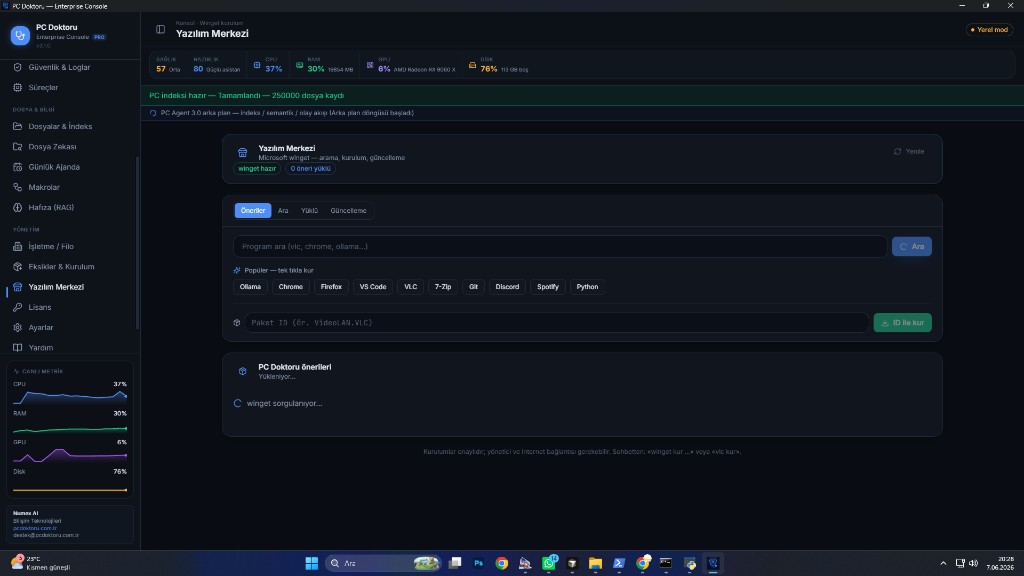The width and height of the screenshot is (1024, 576).
Task: Open File Explorer from the taskbar
Action: click(x=595, y=563)
